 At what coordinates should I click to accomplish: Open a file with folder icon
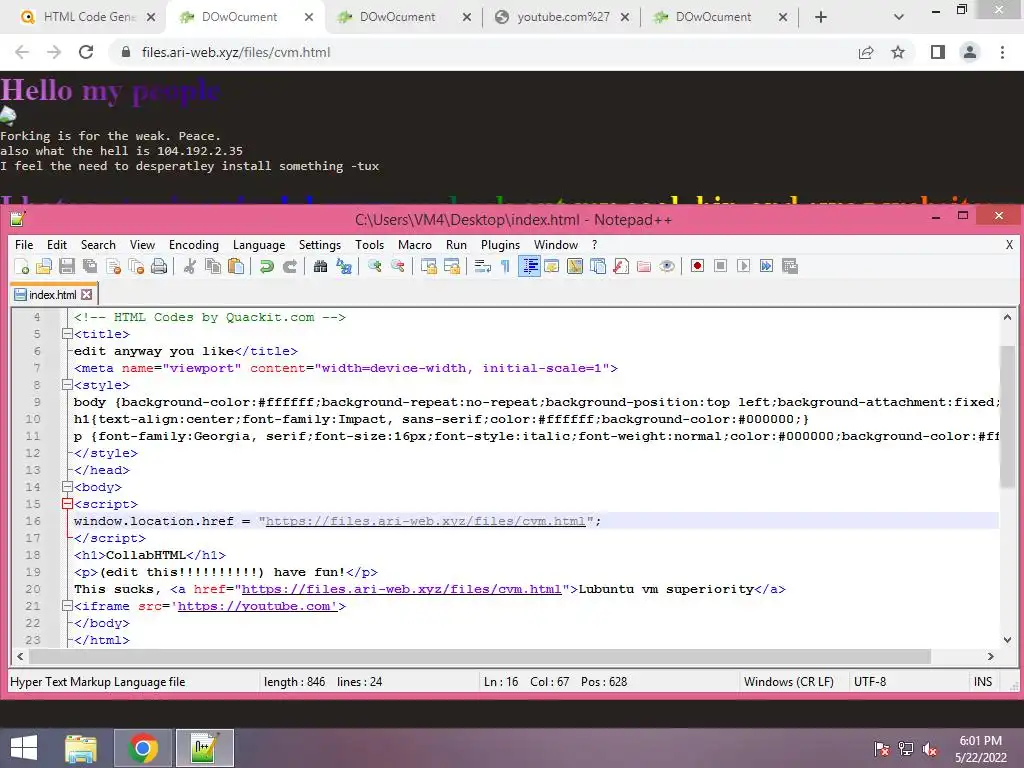(x=44, y=266)
